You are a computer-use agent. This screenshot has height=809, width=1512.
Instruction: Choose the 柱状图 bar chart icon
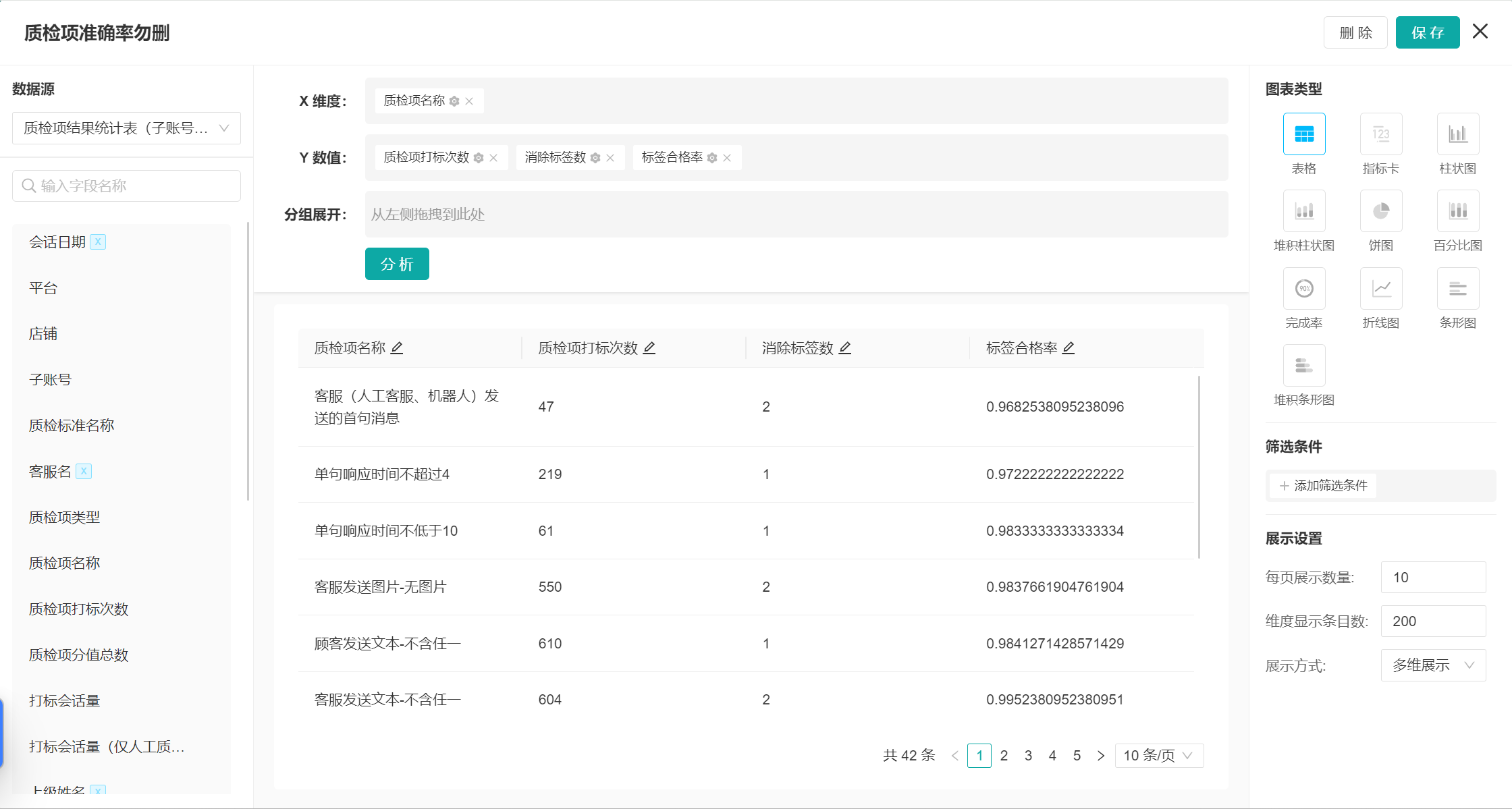click(1457, 134)
